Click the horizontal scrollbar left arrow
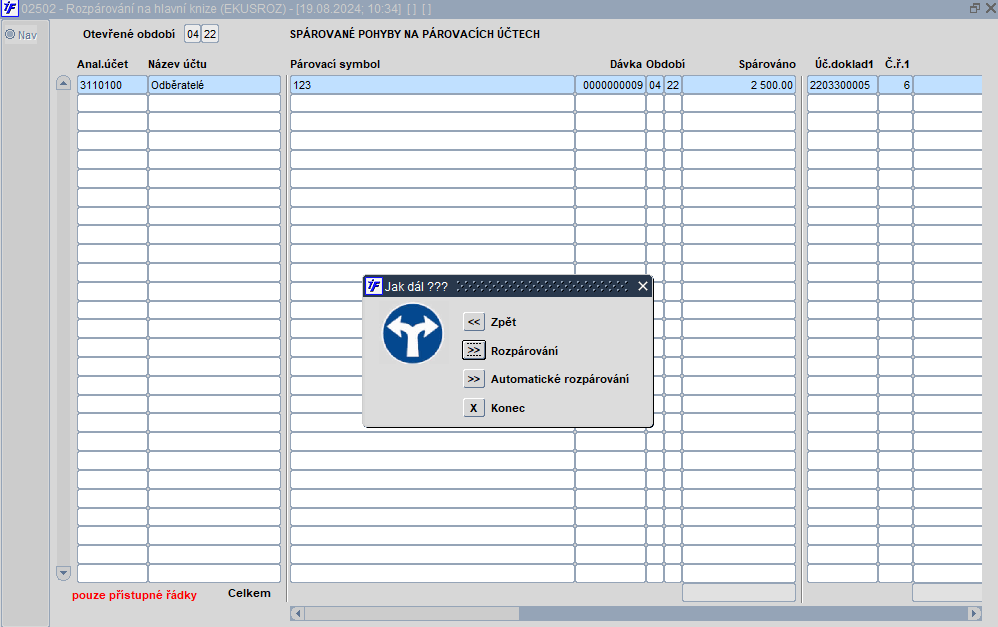The image size is (998, 627). [x=297, y=614]
